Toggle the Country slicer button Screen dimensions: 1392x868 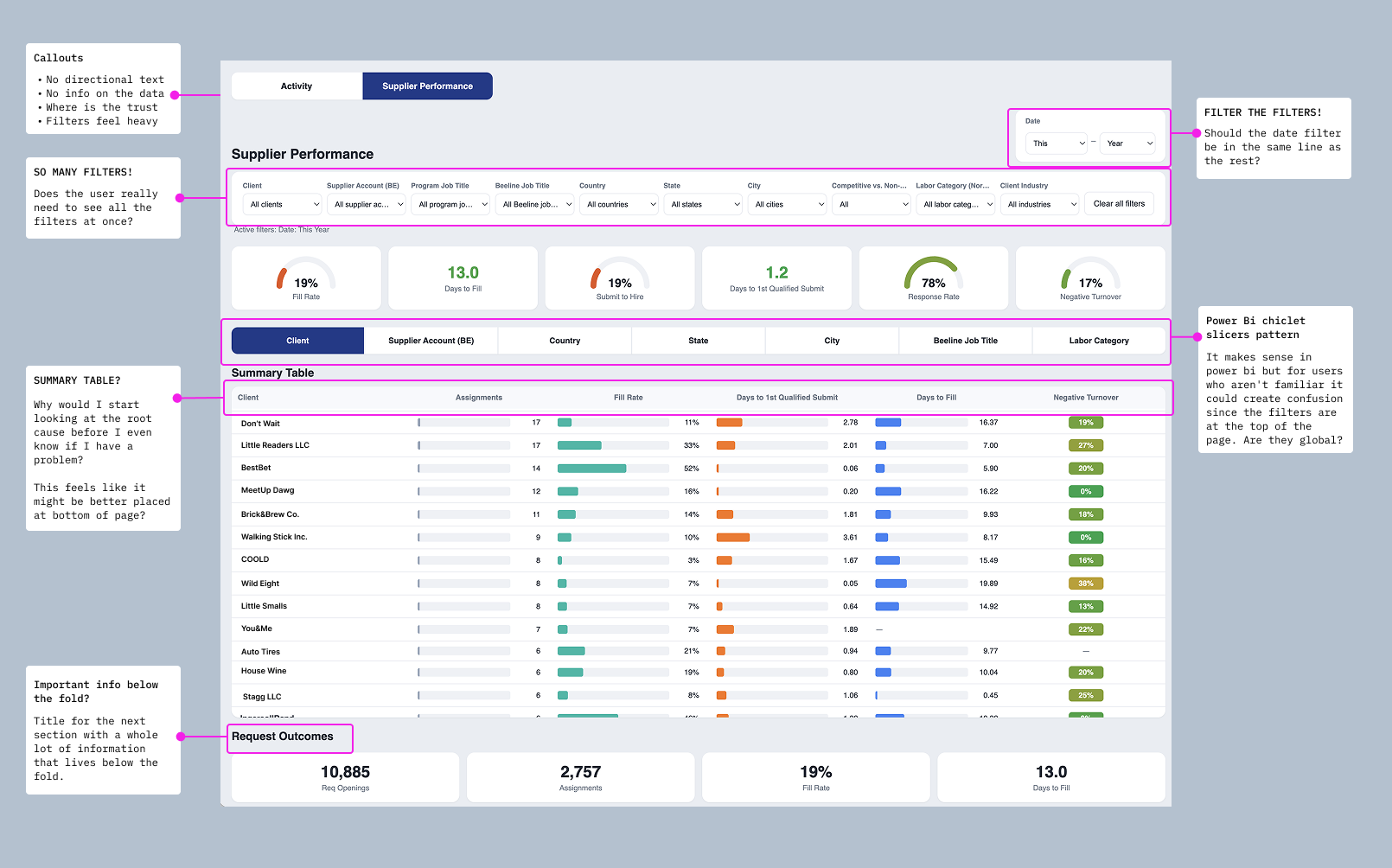(x=565, y=341)
